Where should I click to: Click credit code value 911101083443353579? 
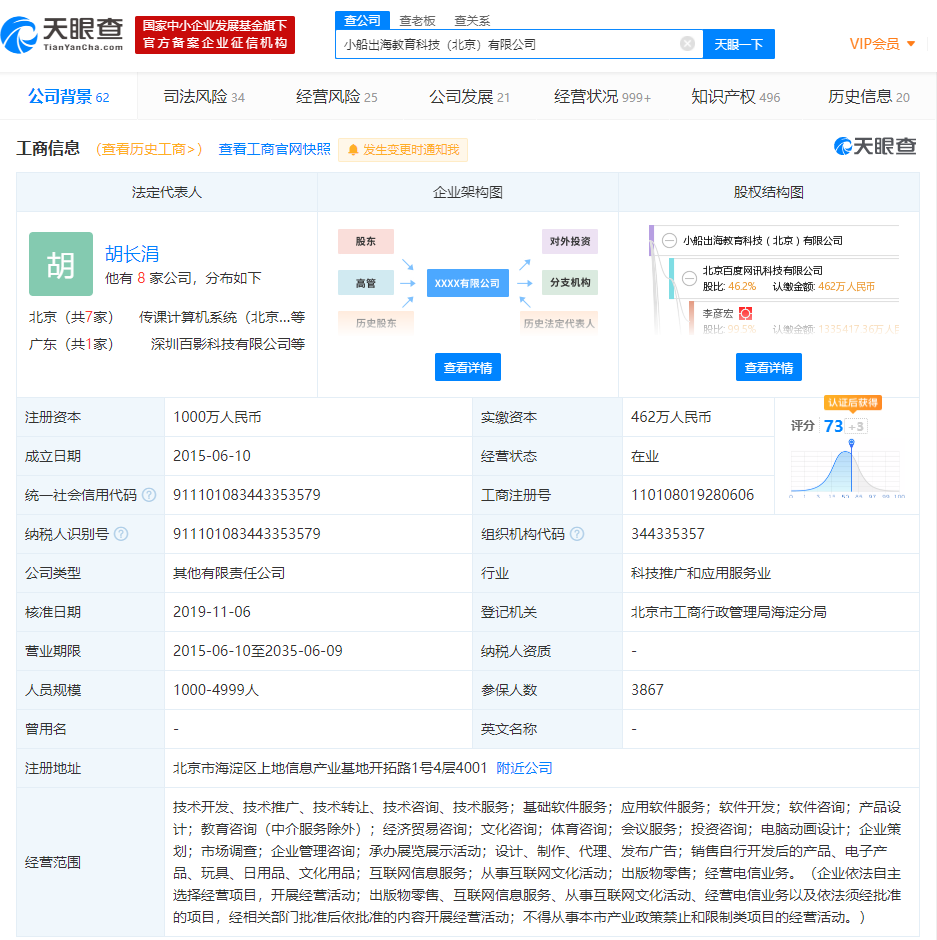point(246,495)
